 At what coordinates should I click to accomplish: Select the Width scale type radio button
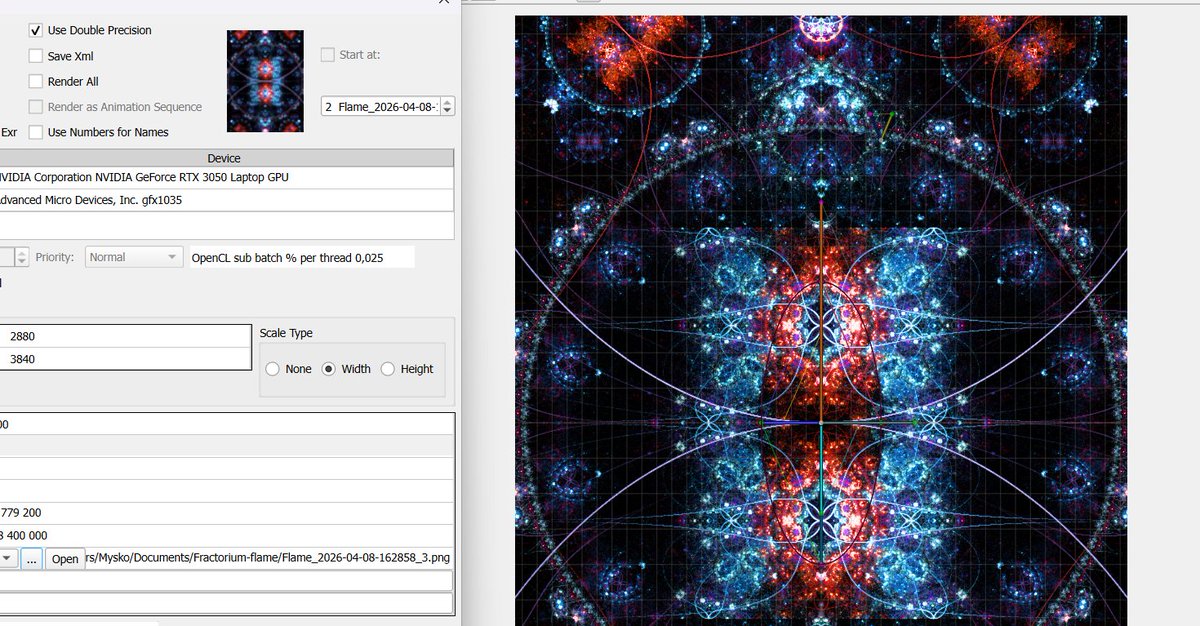[x=328, y=369]
